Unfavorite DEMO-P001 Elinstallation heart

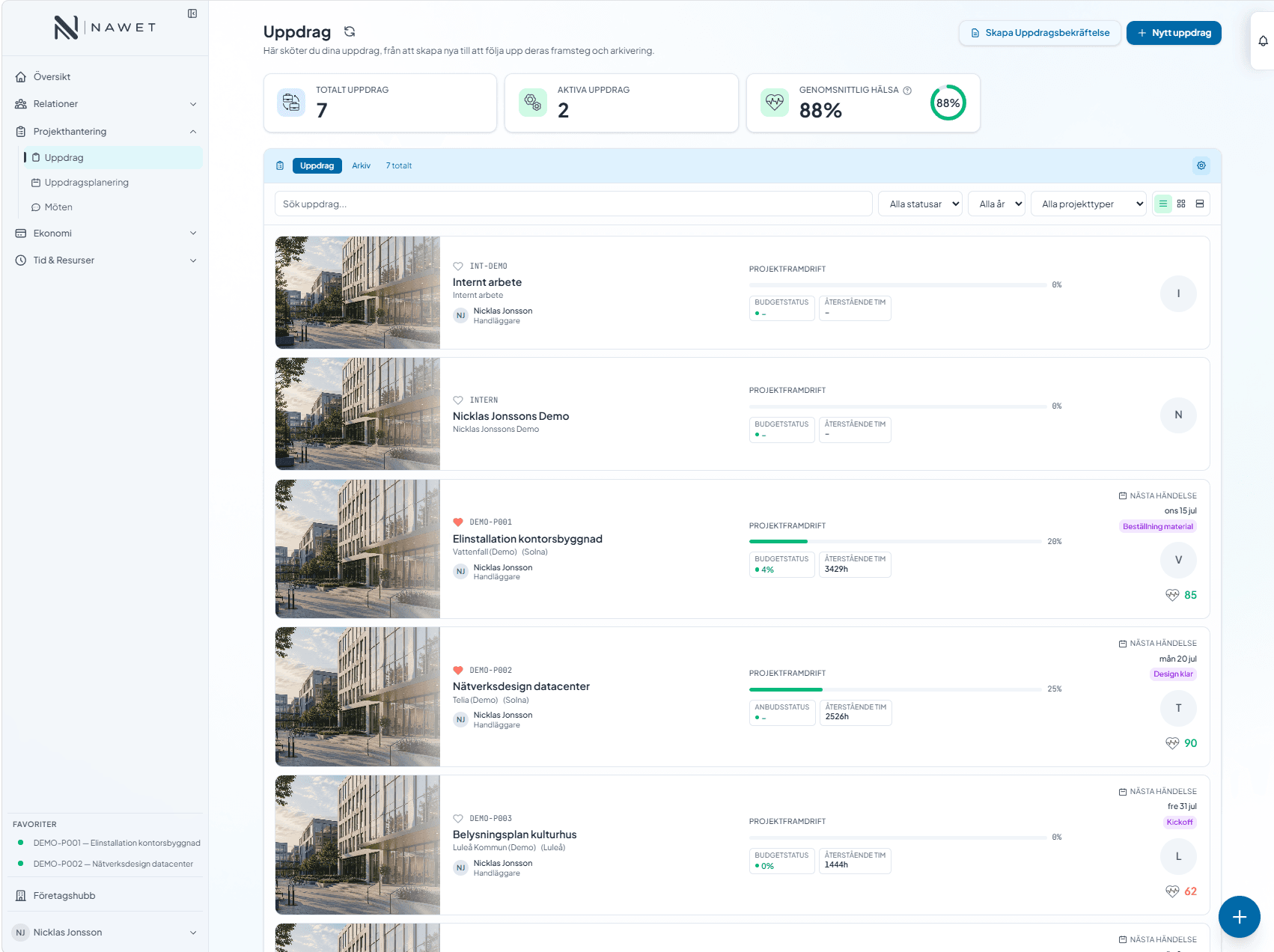tap(458, 522)
